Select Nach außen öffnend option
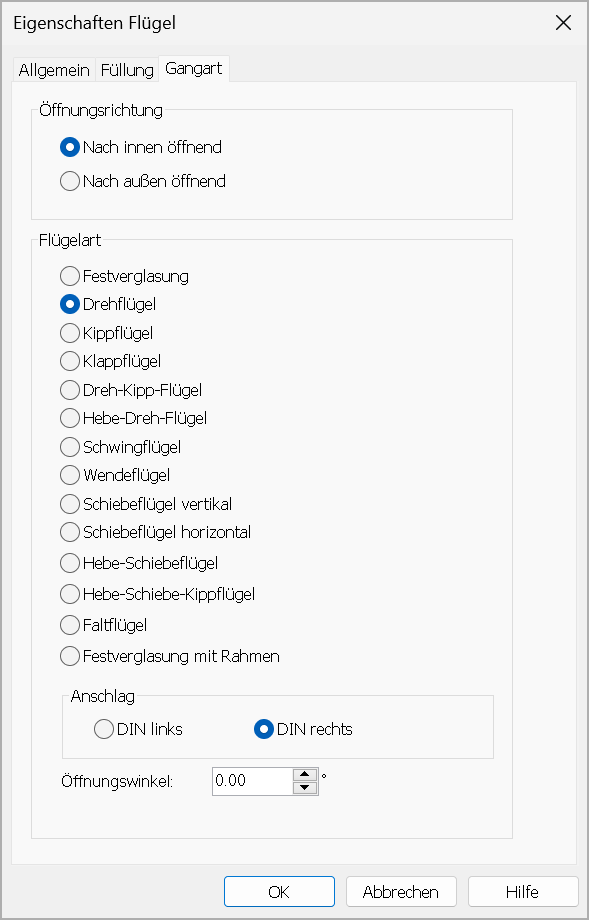Viewport: 589px width, 920px height. click(143, 181)
